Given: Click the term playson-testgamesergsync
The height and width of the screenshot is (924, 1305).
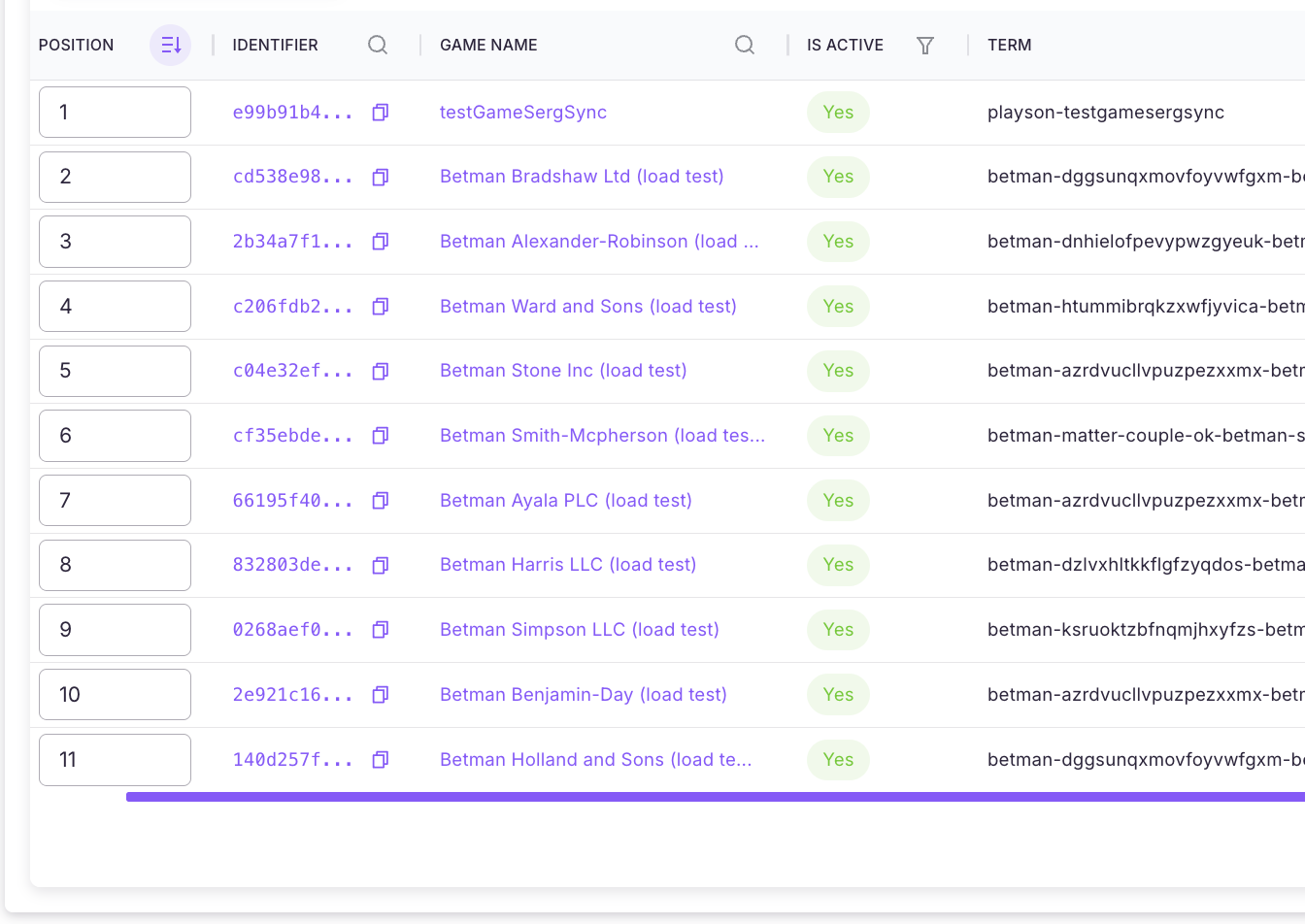Looking at the screenshot, I should pos(1106,113).
